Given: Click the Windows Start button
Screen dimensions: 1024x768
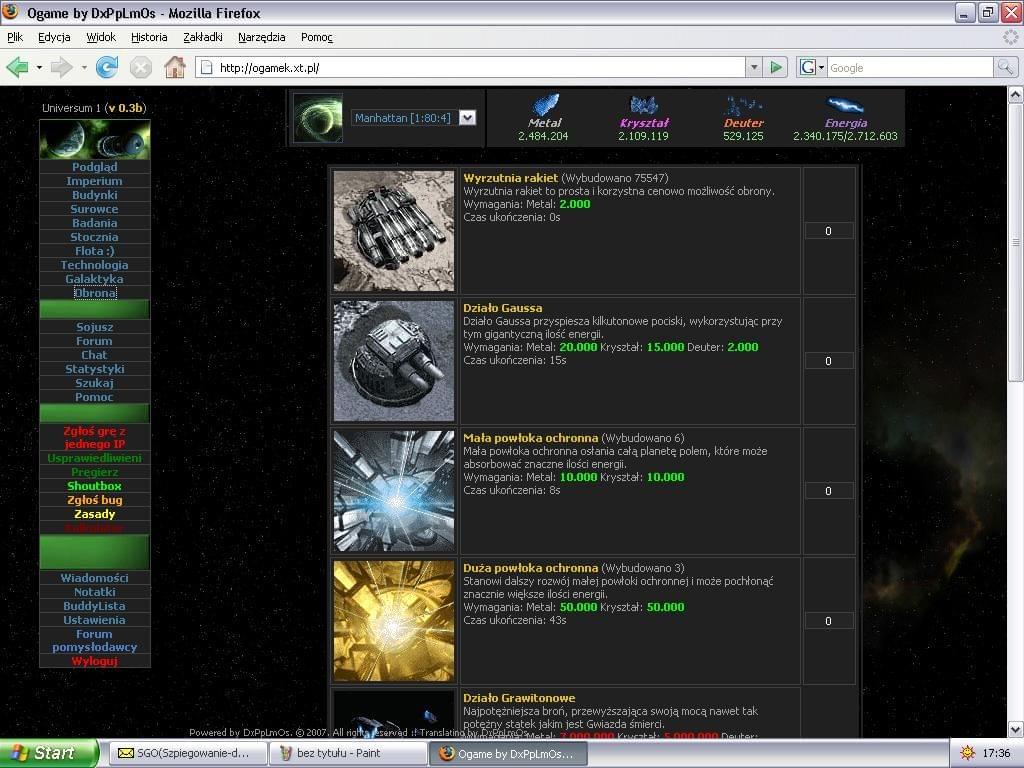Looking at the screenshot, I should pos(48,753).
